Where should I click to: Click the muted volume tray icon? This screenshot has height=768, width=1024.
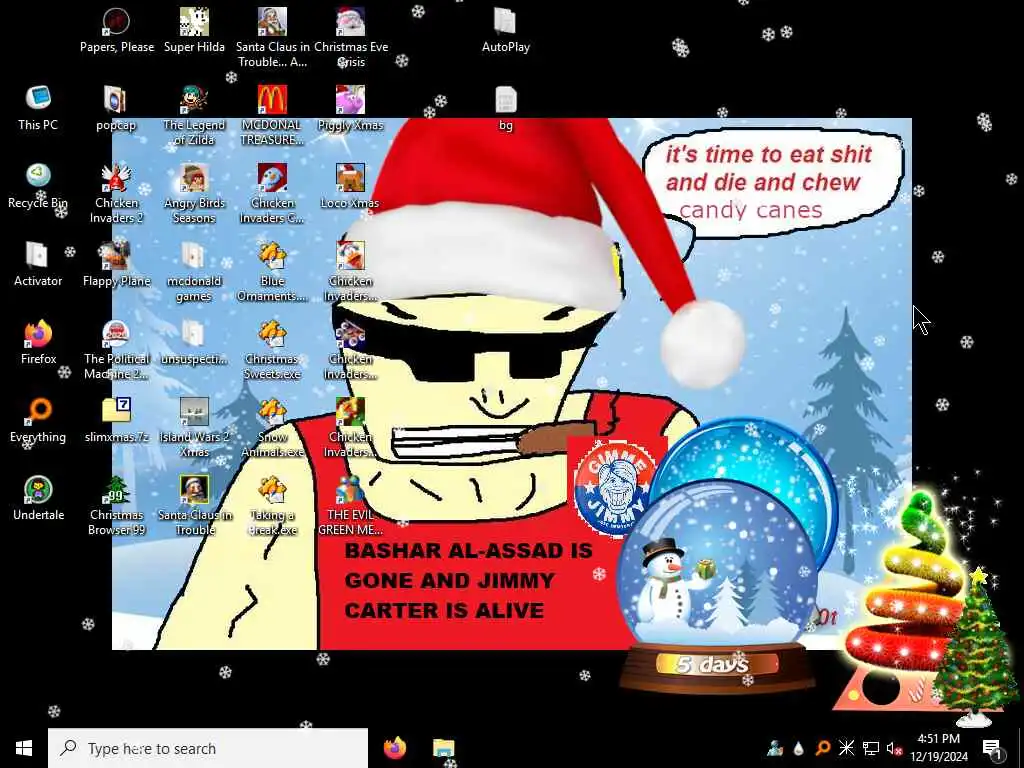tap(894, 748)
